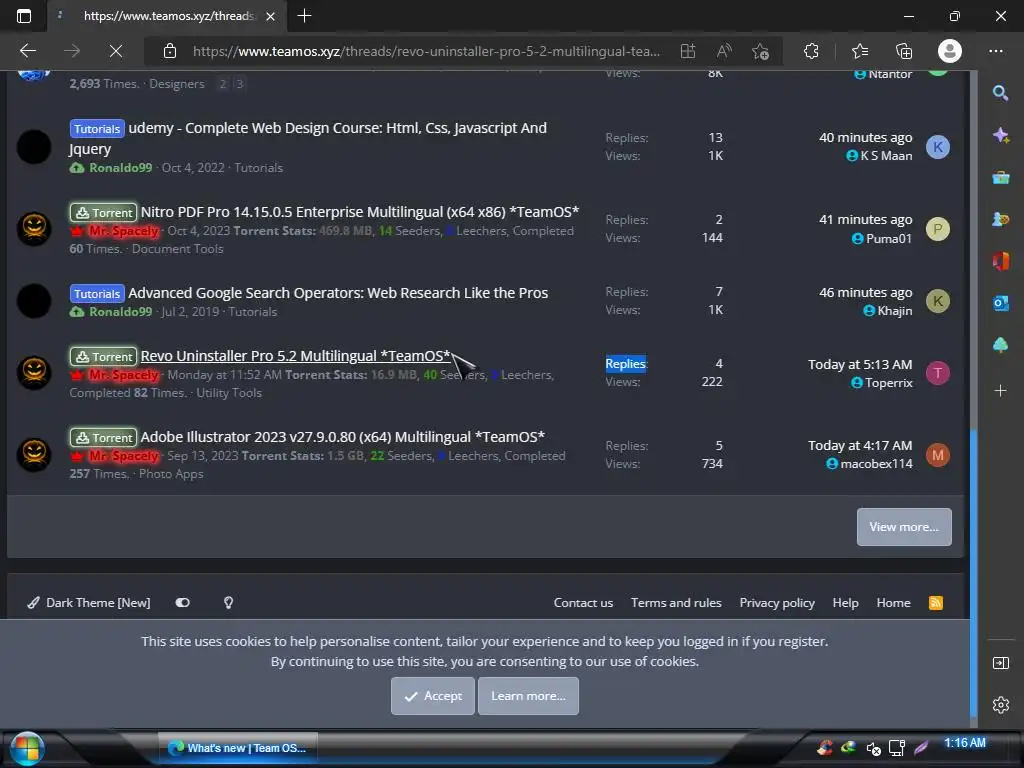This screenshot has width=1024, height=768.
Task: Open Ronaldo99 profile on Google Search thread
Action: [x=120, y=312]
